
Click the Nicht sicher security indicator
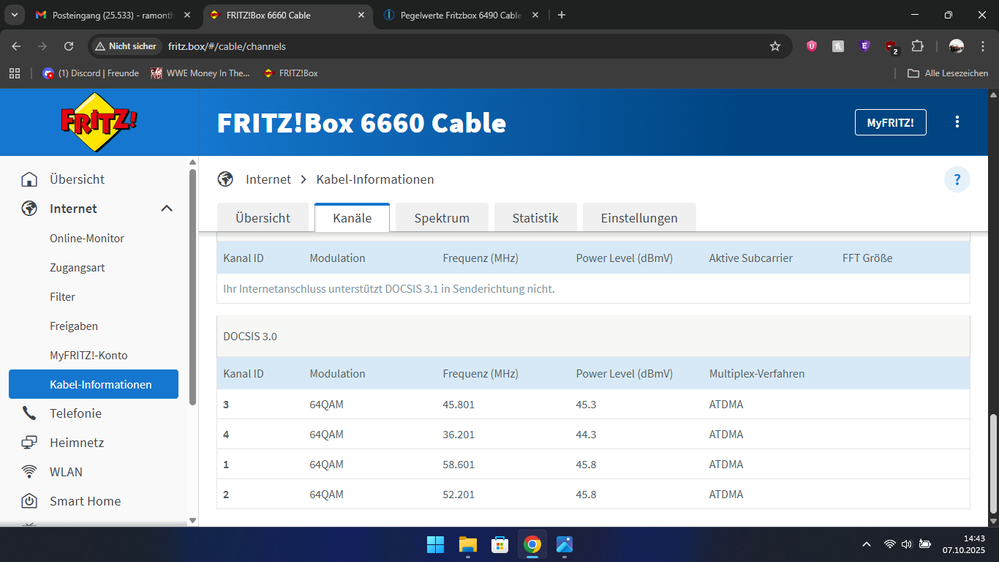point(126,47)
